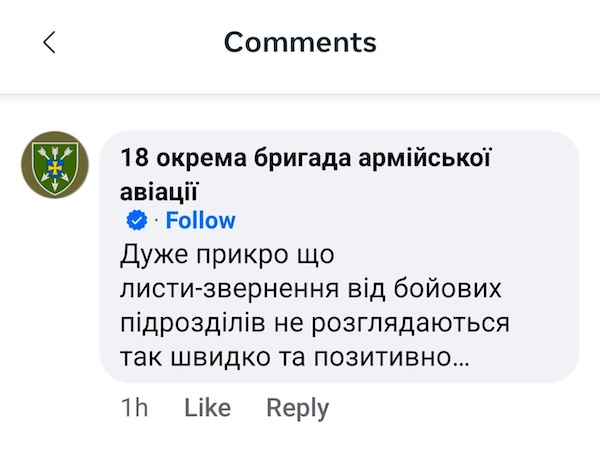Viewport: 600px width, 464px height.
Task: Click the text "листи-звернення від бойових"
Action: tap(309, 289)
